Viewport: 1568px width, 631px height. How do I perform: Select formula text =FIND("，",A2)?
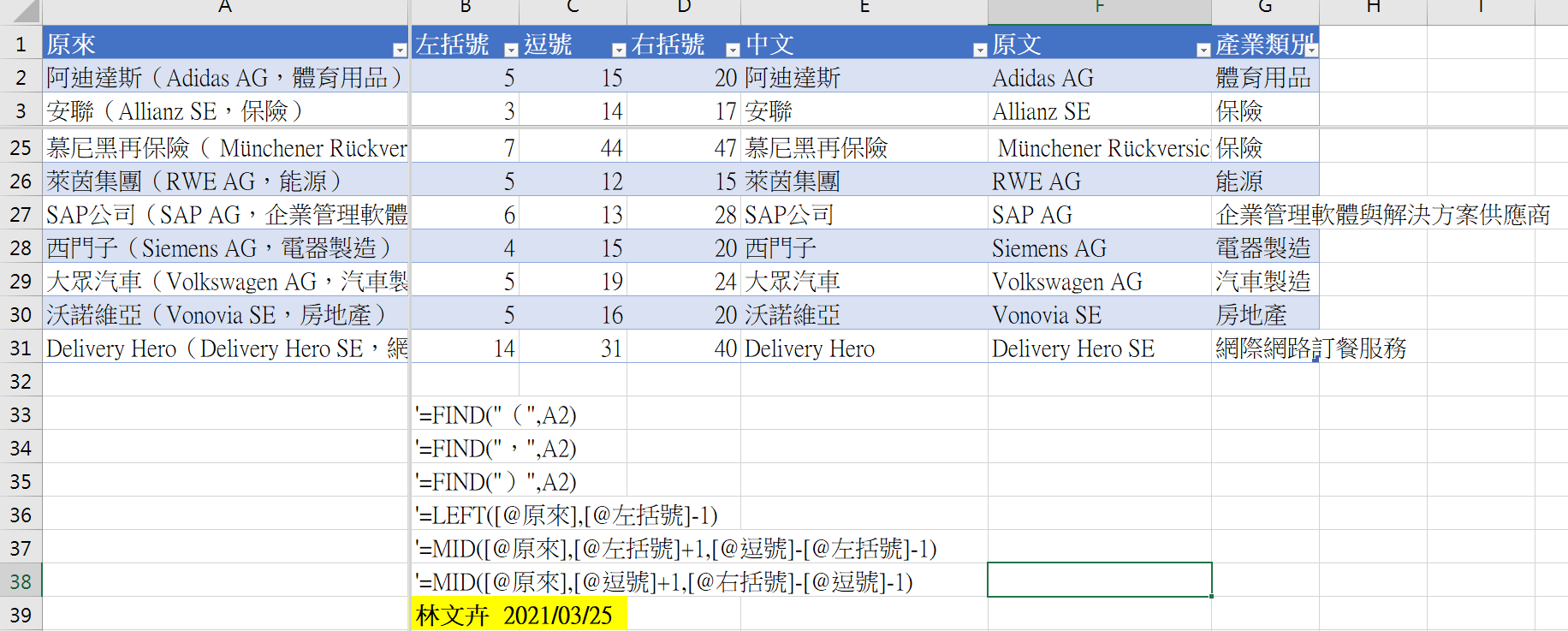click(x=496, y=449)
